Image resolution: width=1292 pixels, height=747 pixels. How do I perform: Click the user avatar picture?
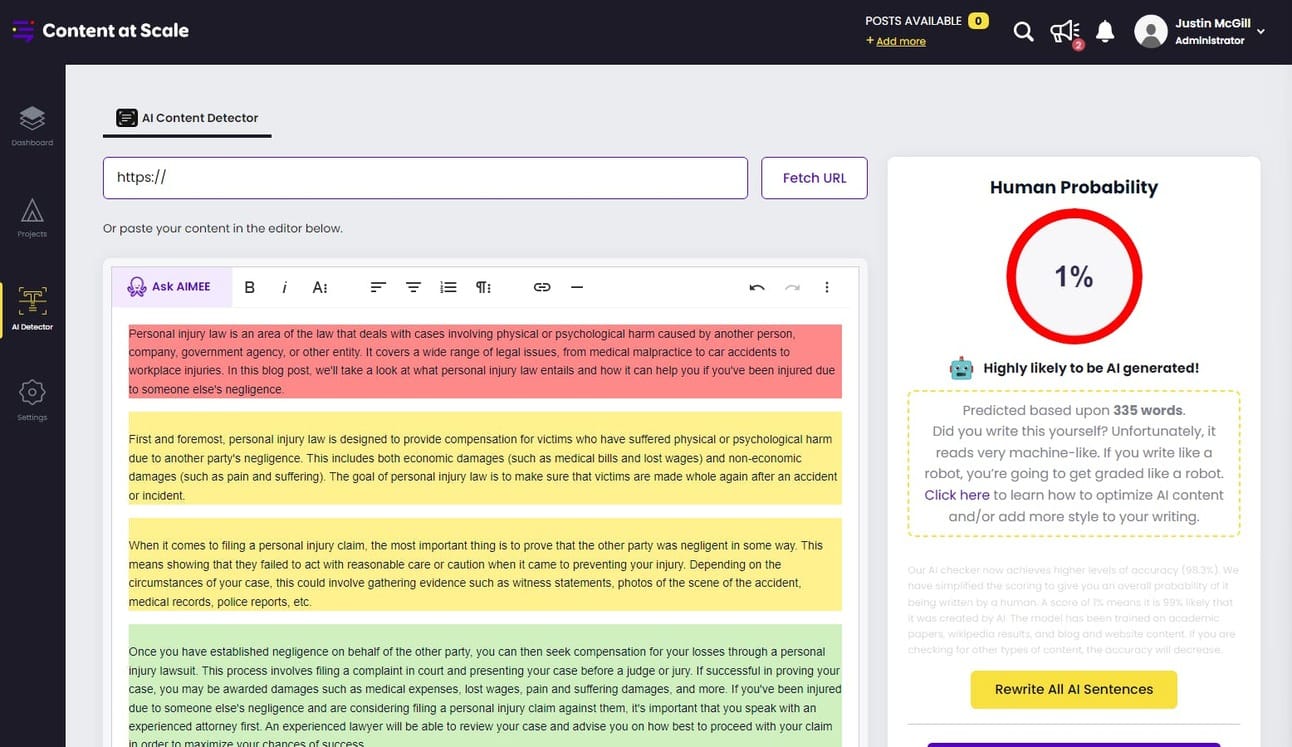[x=1151, y=31]
